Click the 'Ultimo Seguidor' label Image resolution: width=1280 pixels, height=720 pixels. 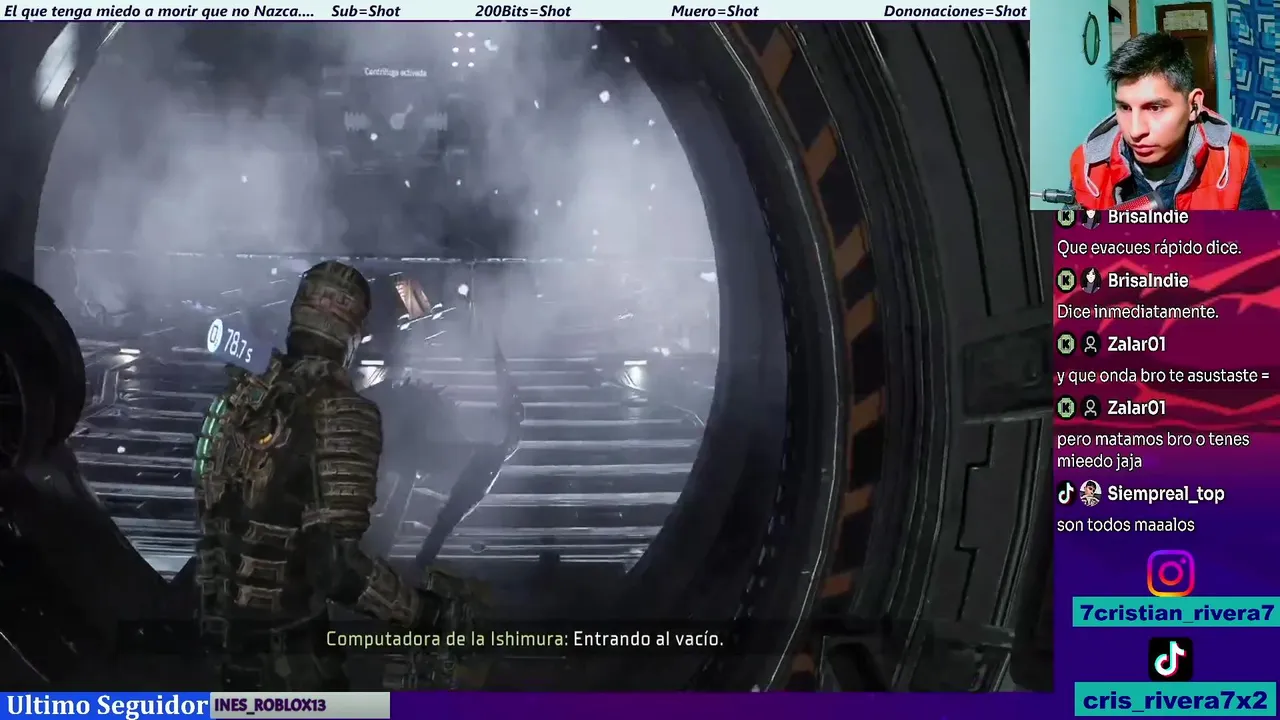[107, 705]
